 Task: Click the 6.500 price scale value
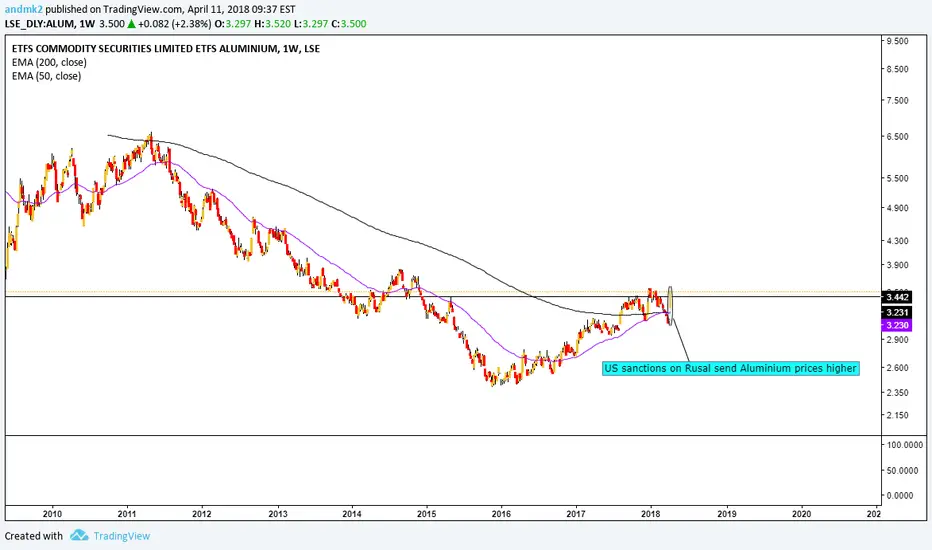898,136
